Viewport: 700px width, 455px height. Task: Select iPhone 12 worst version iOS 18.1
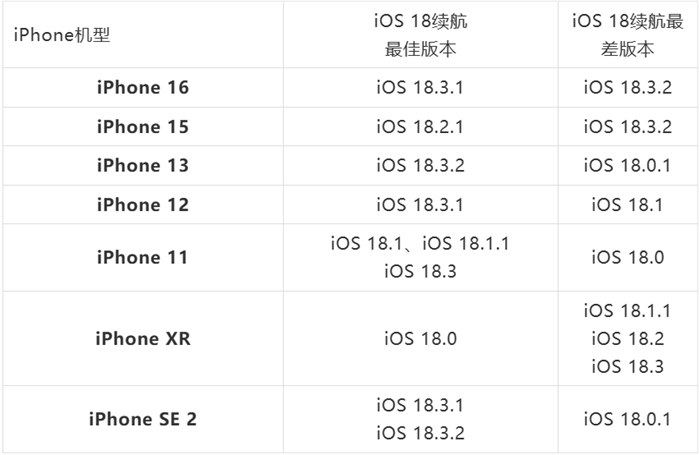(627, 205)
